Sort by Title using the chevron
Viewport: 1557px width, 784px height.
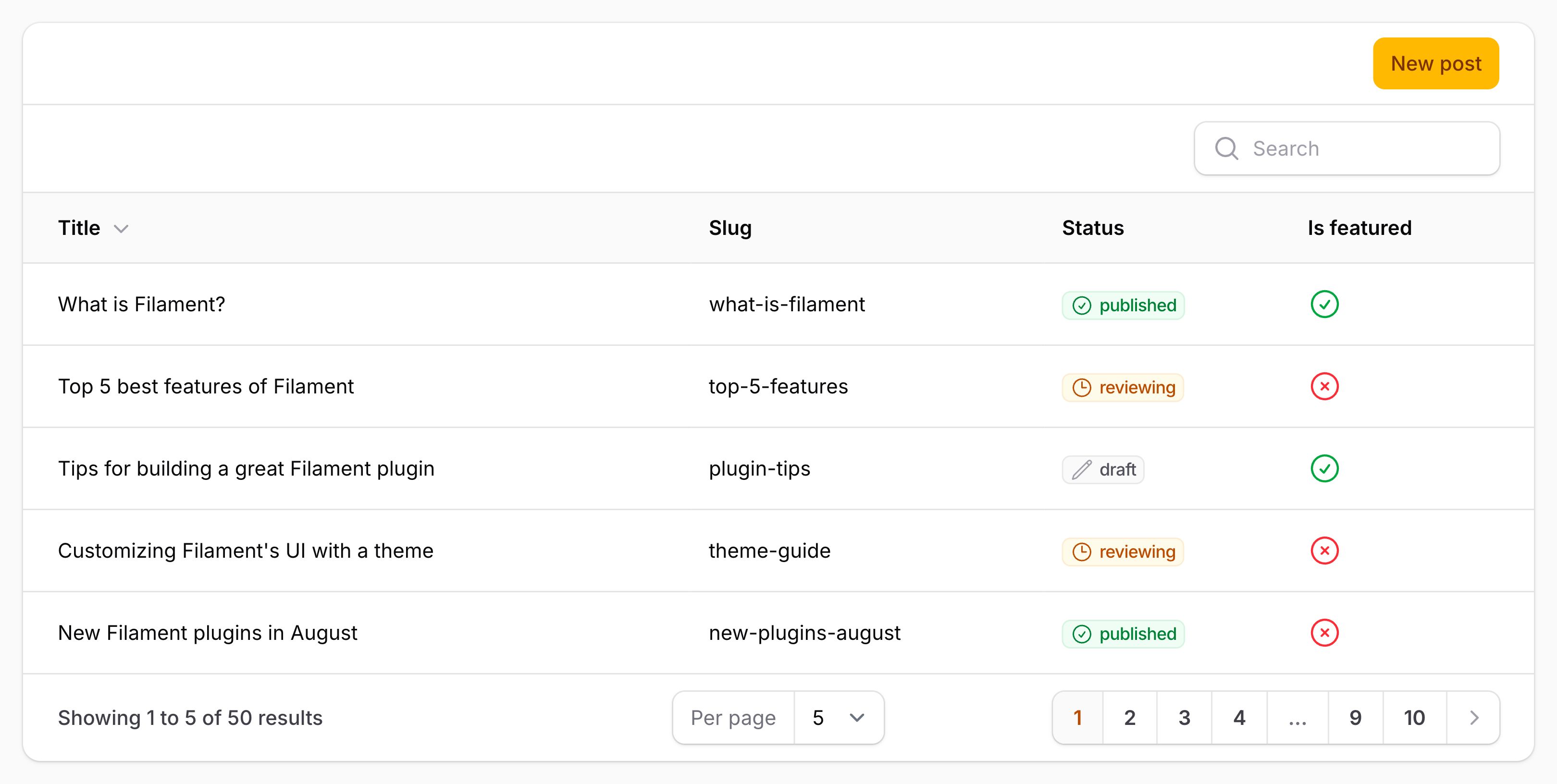coord(122,228)
